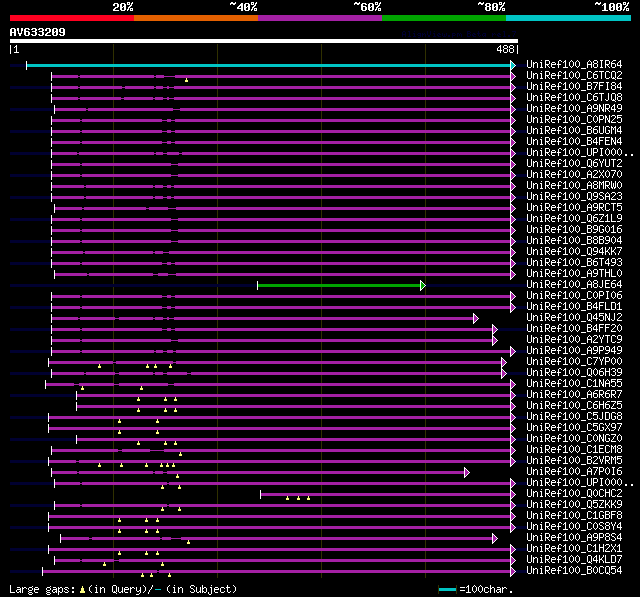Select the UniRef100_Q0CHC2 label
The width and height of the screenshot is (640, 597).
(574, 494)
